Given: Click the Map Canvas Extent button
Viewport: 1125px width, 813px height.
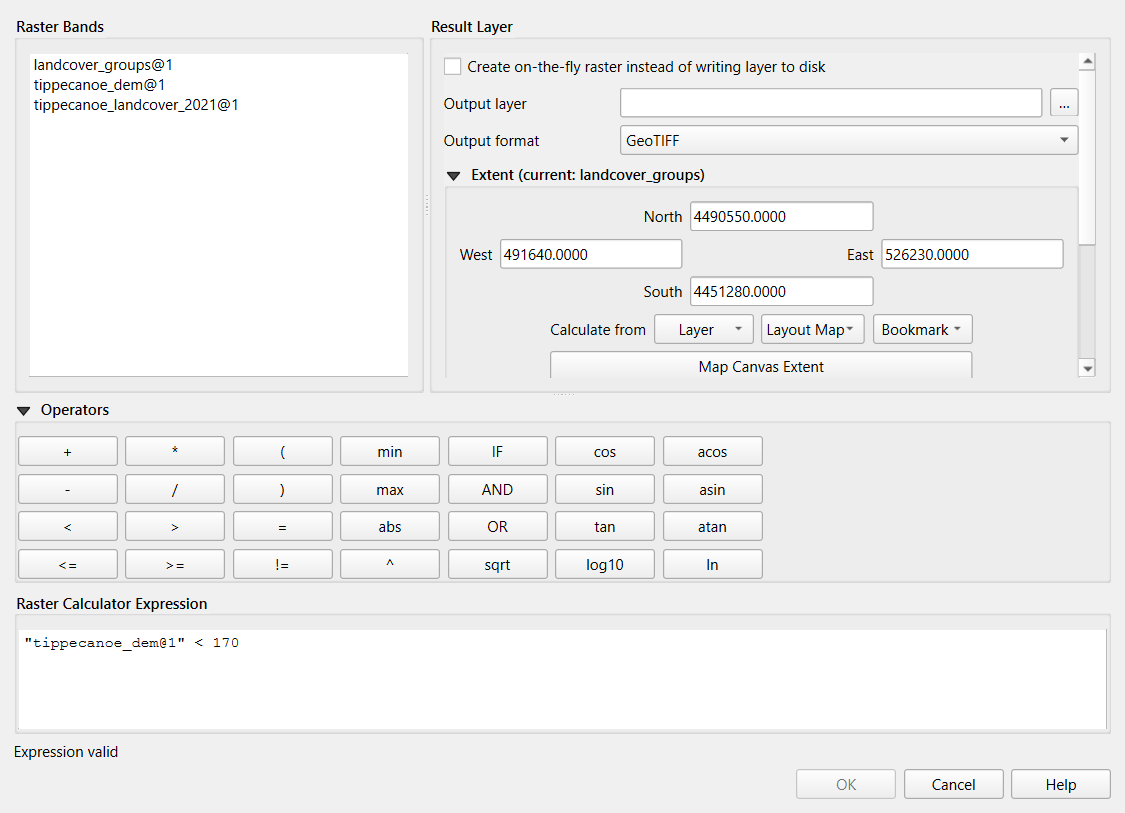Looking at the screenshot, I should (x=761, y=365).
